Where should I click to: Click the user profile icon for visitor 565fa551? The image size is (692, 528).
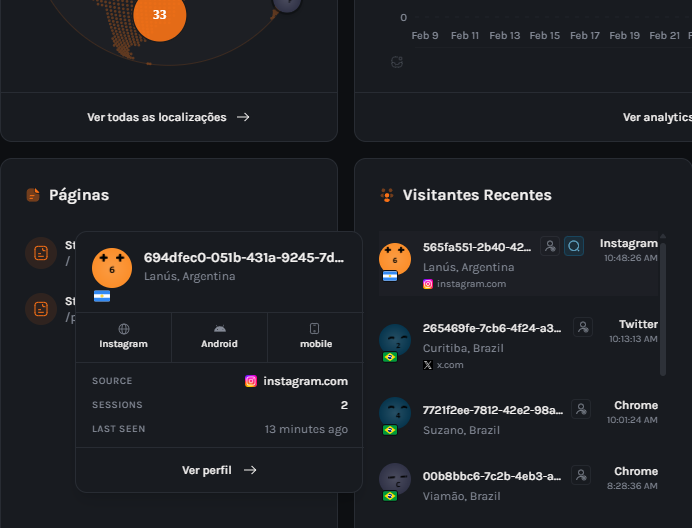[x=550, y=246]
